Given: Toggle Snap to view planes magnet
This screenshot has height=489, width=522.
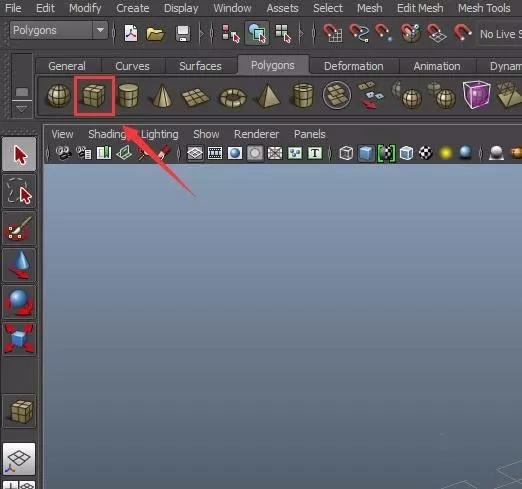Looking at the screenshot, I should click(x=436, y=33).
